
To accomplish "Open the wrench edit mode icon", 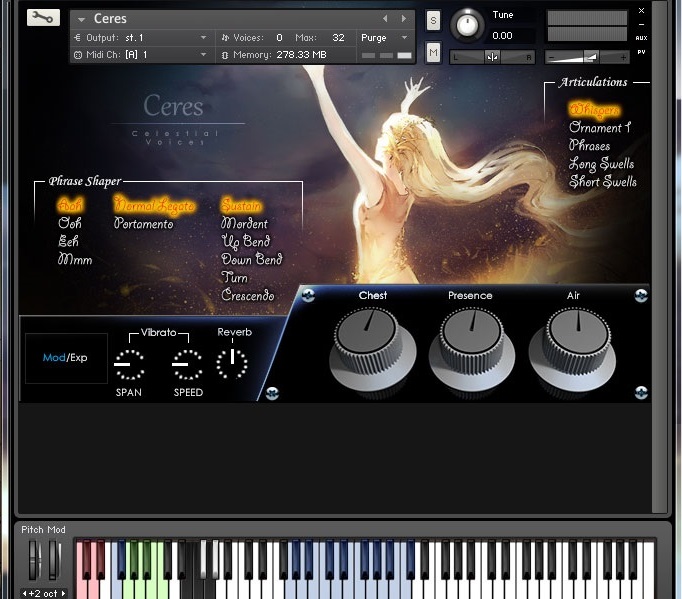I will tap(43, 17).
